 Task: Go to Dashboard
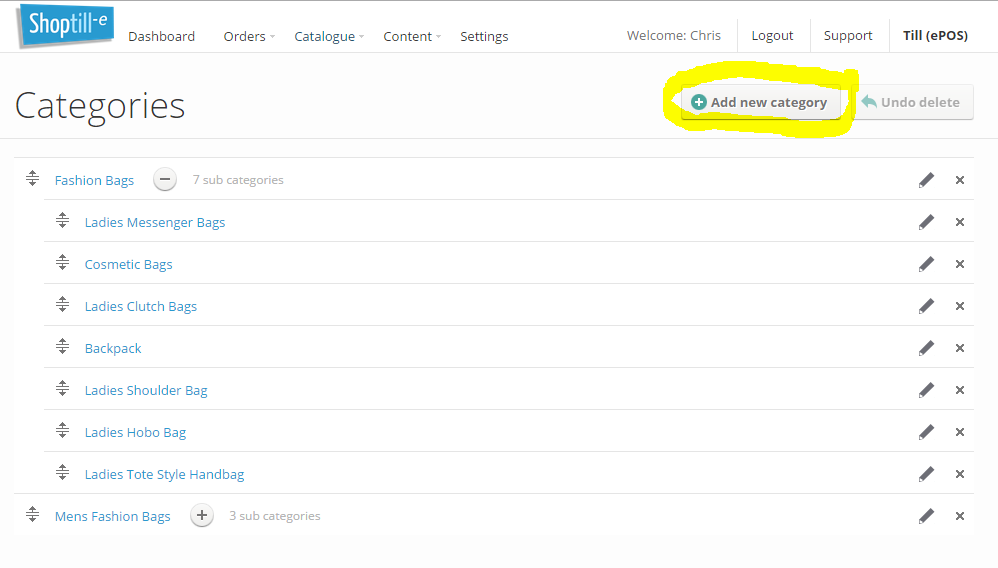(x=162, y=36)
